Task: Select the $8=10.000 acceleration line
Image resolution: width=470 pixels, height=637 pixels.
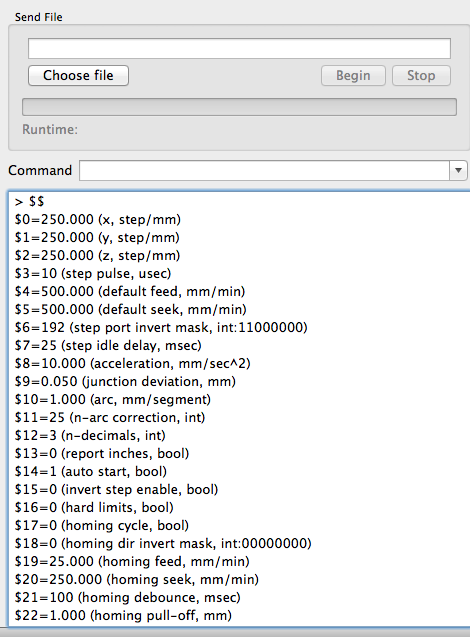Action: [132, 363]
